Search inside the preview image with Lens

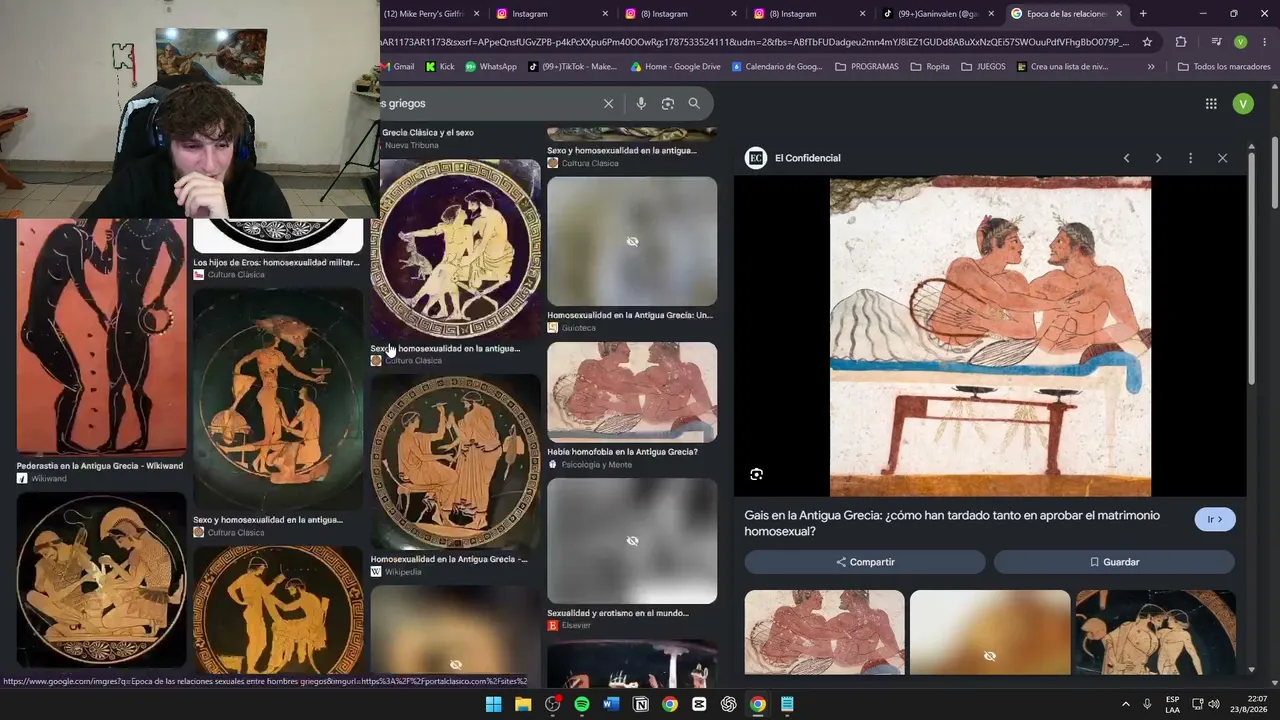(756, 474)
